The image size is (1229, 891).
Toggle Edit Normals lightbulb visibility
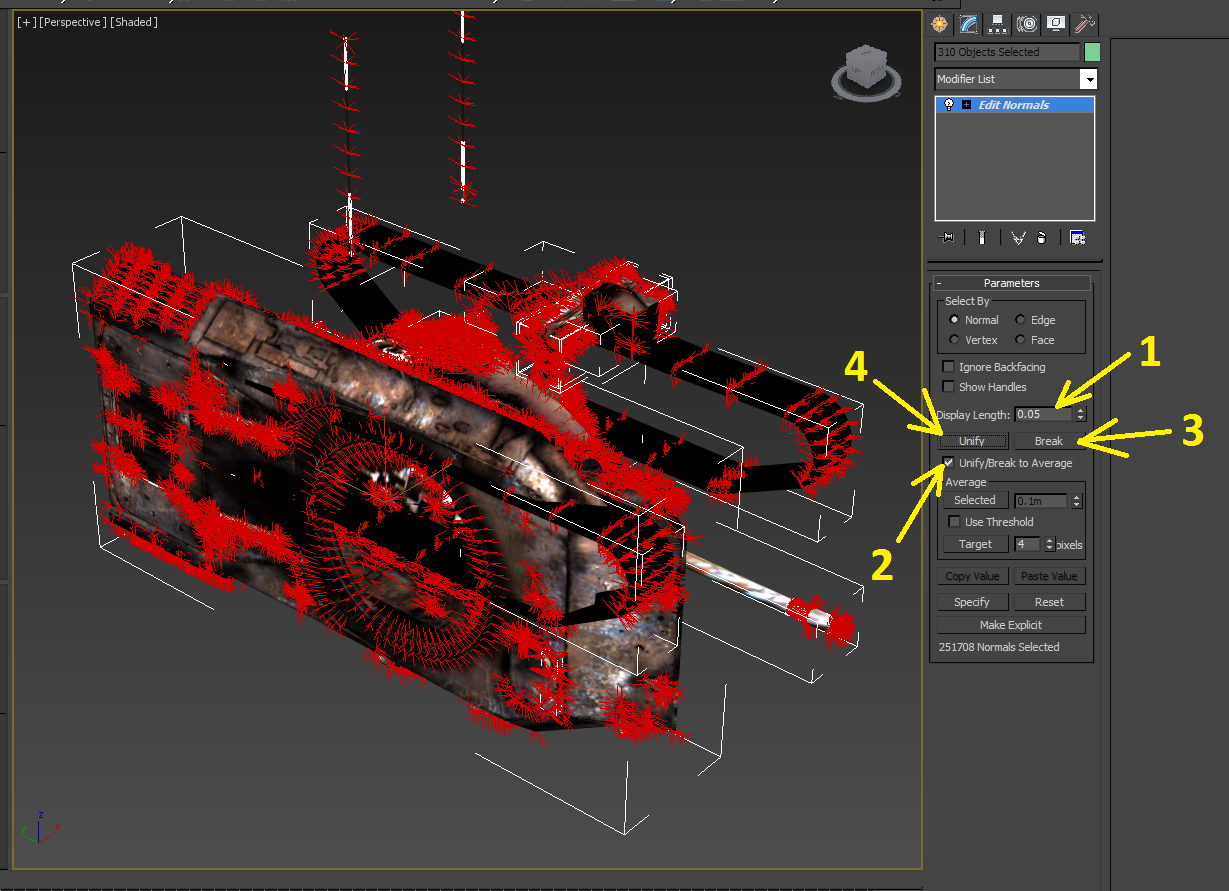pos(949,105)
